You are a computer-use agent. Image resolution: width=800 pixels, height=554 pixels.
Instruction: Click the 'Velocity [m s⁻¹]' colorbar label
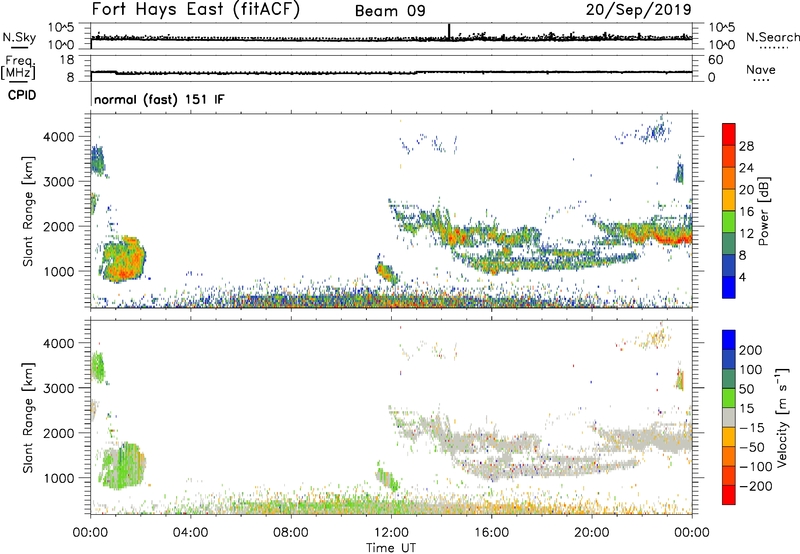(x=782, y=417)
